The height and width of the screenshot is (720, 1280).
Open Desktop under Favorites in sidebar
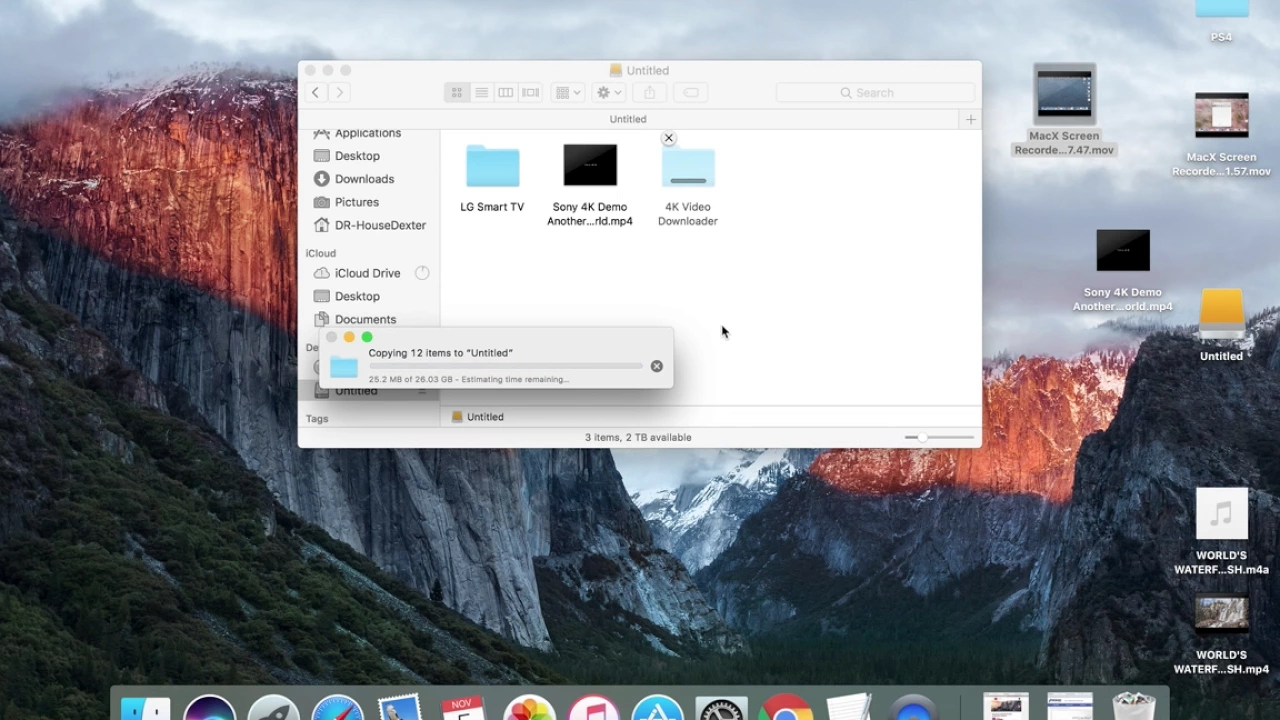pyautogui.click(x=357, y=156)
